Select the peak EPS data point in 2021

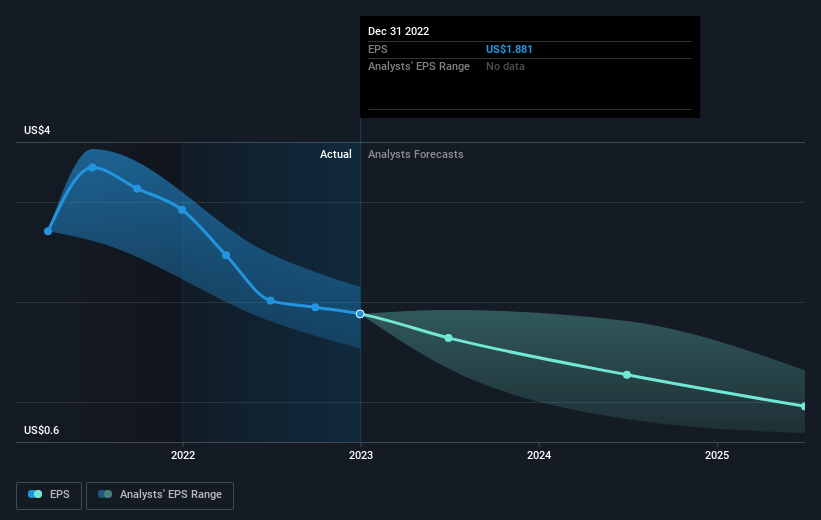pyautogui.click(x=92, y=167)
